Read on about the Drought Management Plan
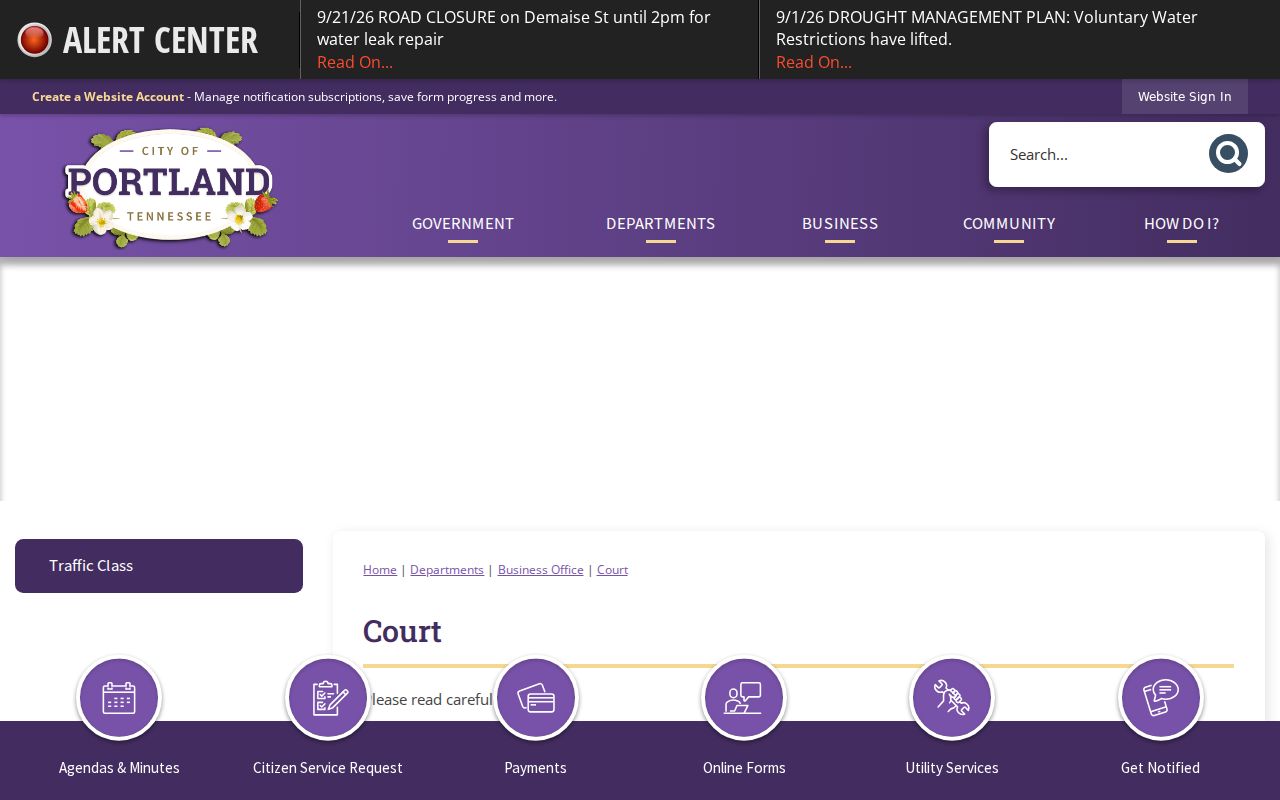 point(814,62)
